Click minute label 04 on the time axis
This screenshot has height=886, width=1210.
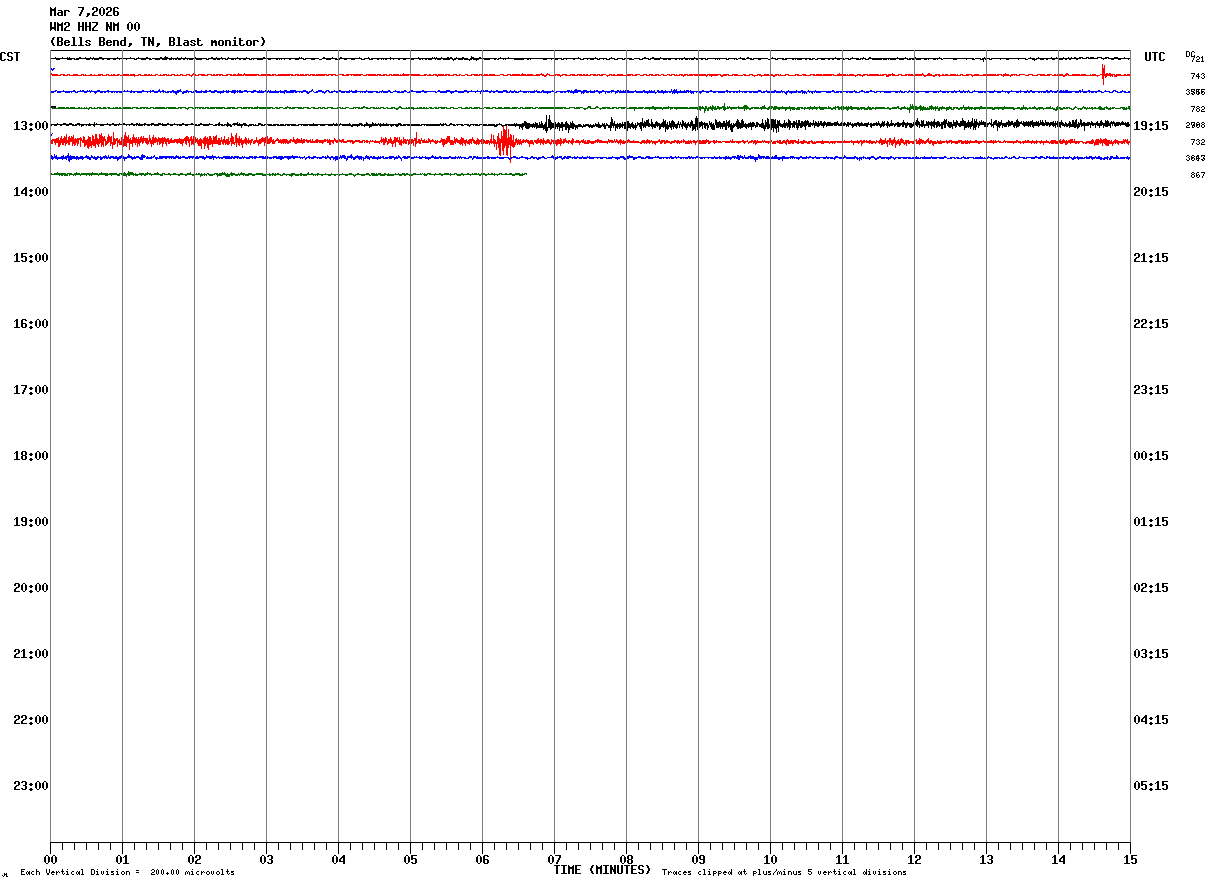338,860
